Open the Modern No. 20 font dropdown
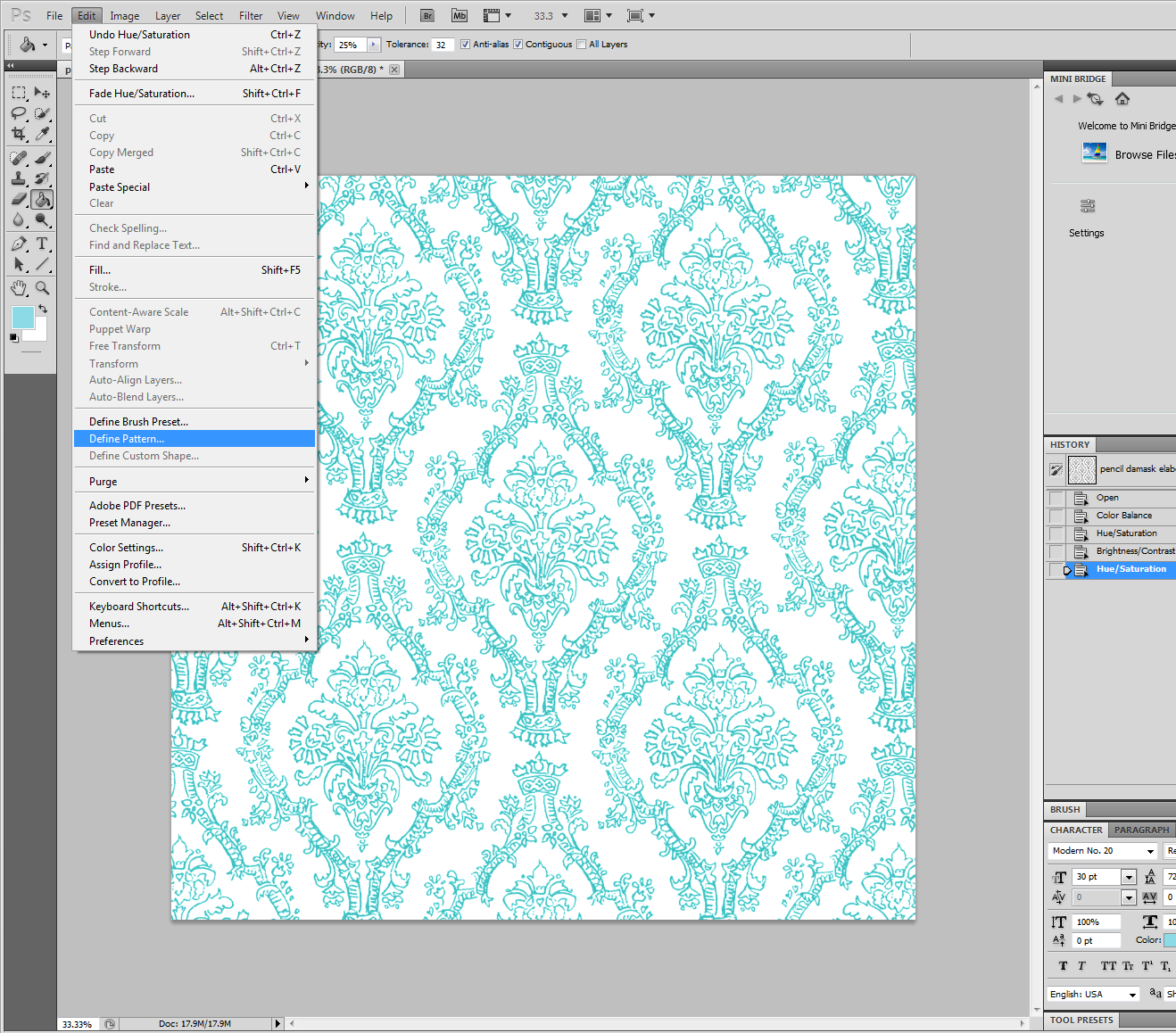 (x=1150, y=851)
